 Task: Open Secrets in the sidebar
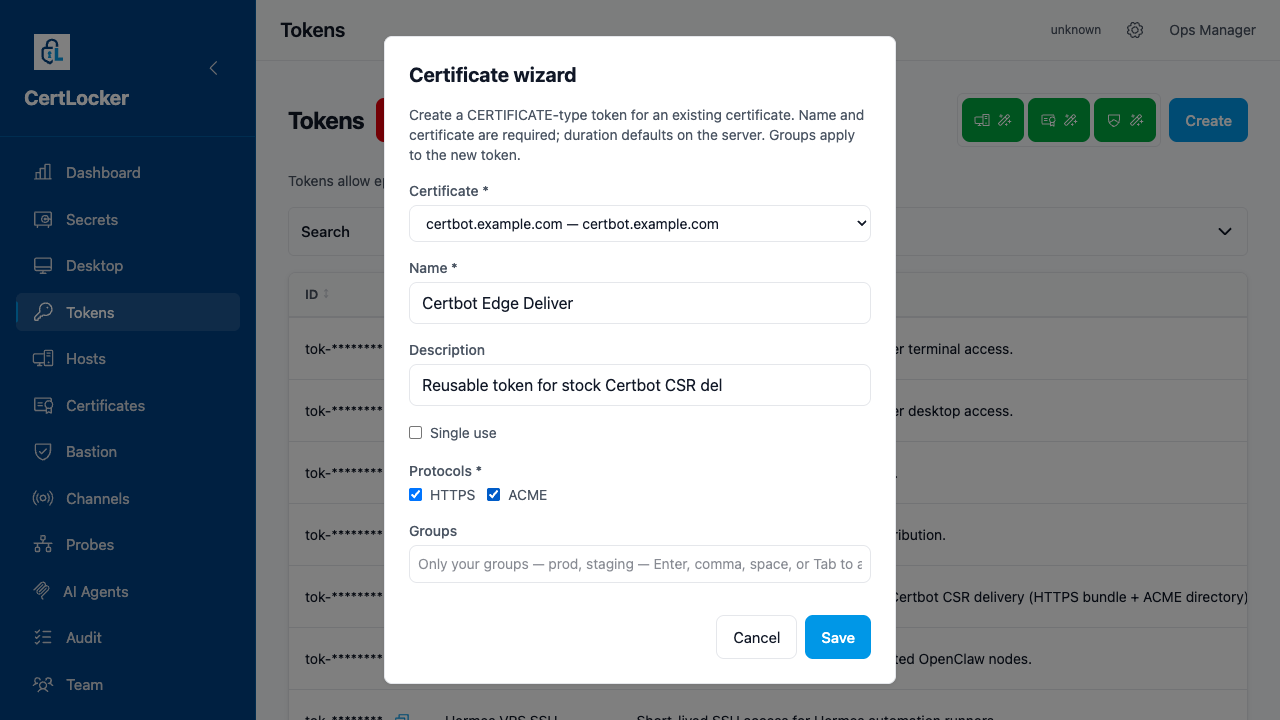point(128,220)
